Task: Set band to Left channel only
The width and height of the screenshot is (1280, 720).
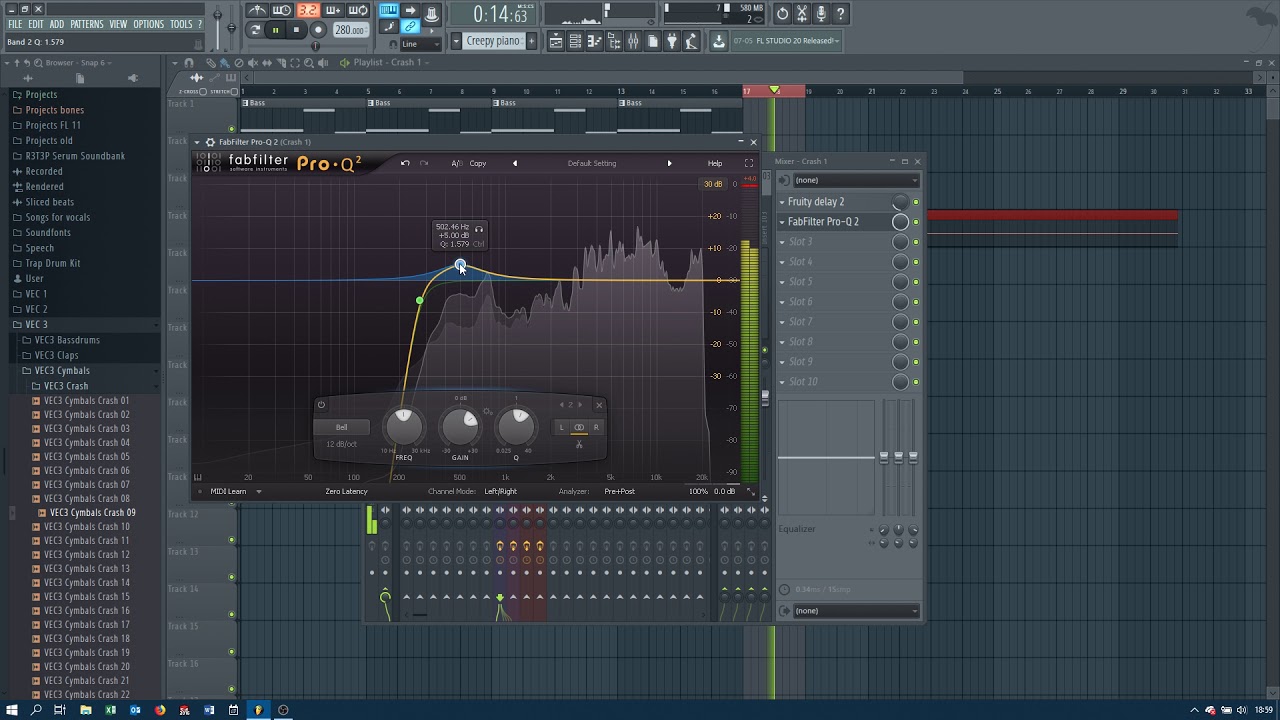Action: 561,427
